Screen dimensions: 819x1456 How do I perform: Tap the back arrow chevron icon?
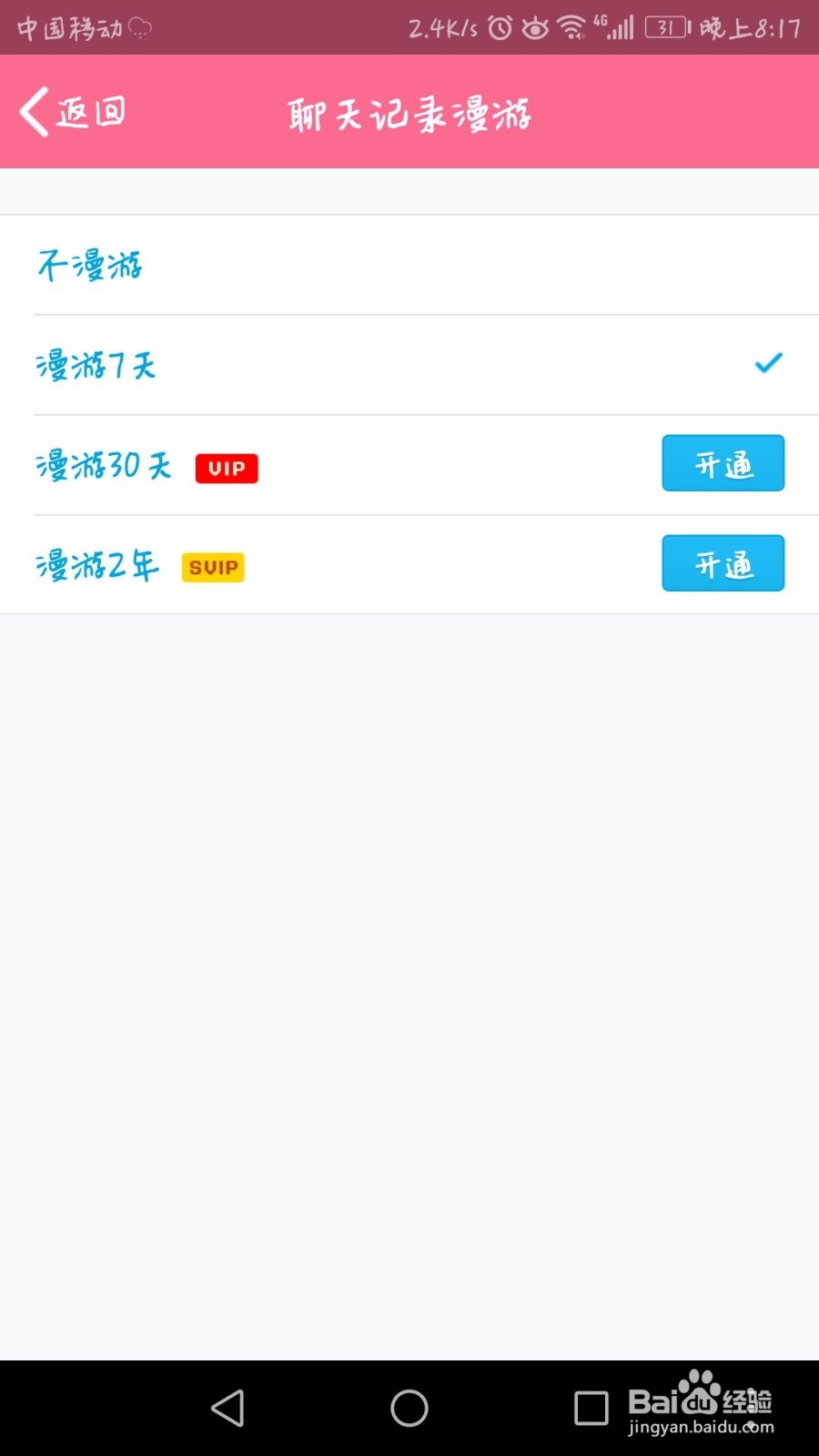[x=34, y=112]
